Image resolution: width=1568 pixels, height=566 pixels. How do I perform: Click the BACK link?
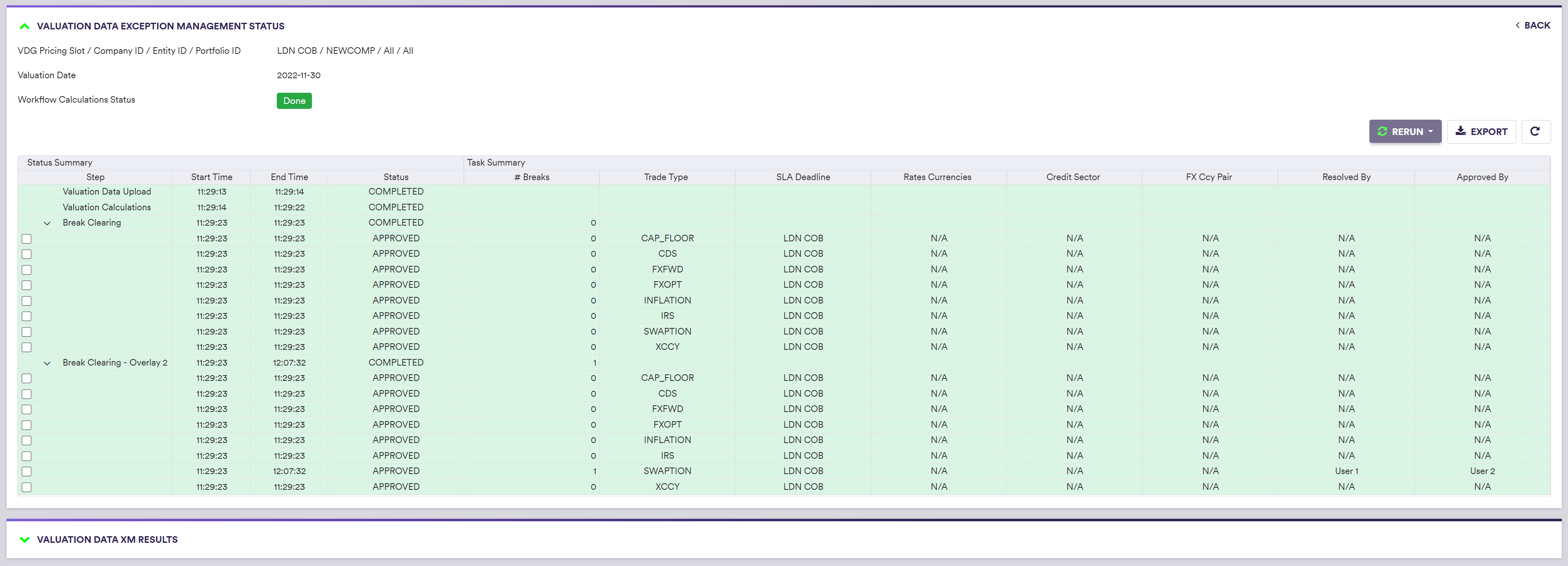[1536, 25]
